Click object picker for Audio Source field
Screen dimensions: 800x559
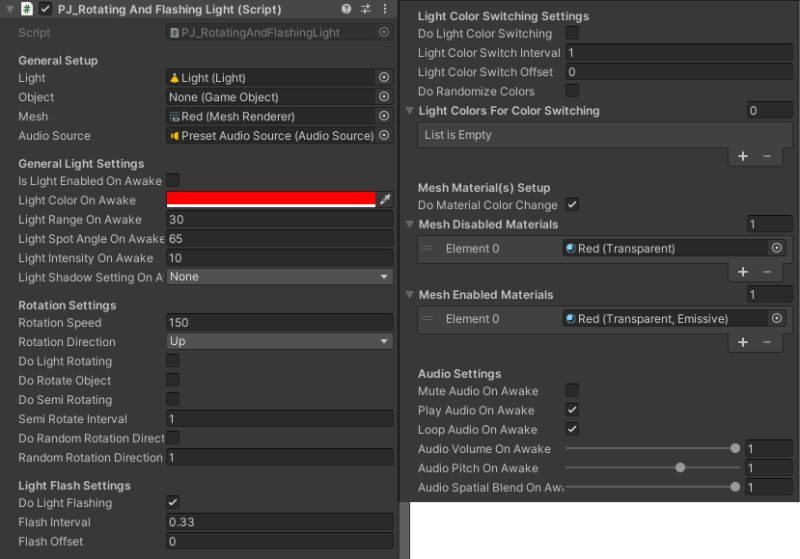pyautogui.click(x=384, y=135)
